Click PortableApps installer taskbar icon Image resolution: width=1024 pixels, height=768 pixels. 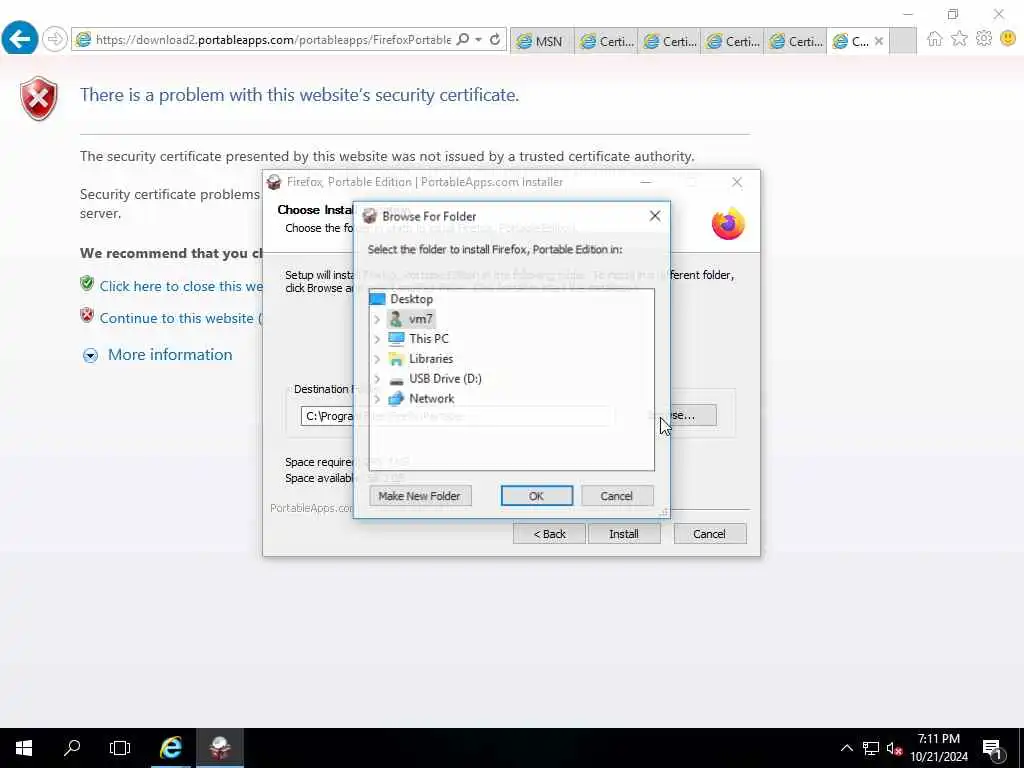pyautogui.click(x=220, y=748)
